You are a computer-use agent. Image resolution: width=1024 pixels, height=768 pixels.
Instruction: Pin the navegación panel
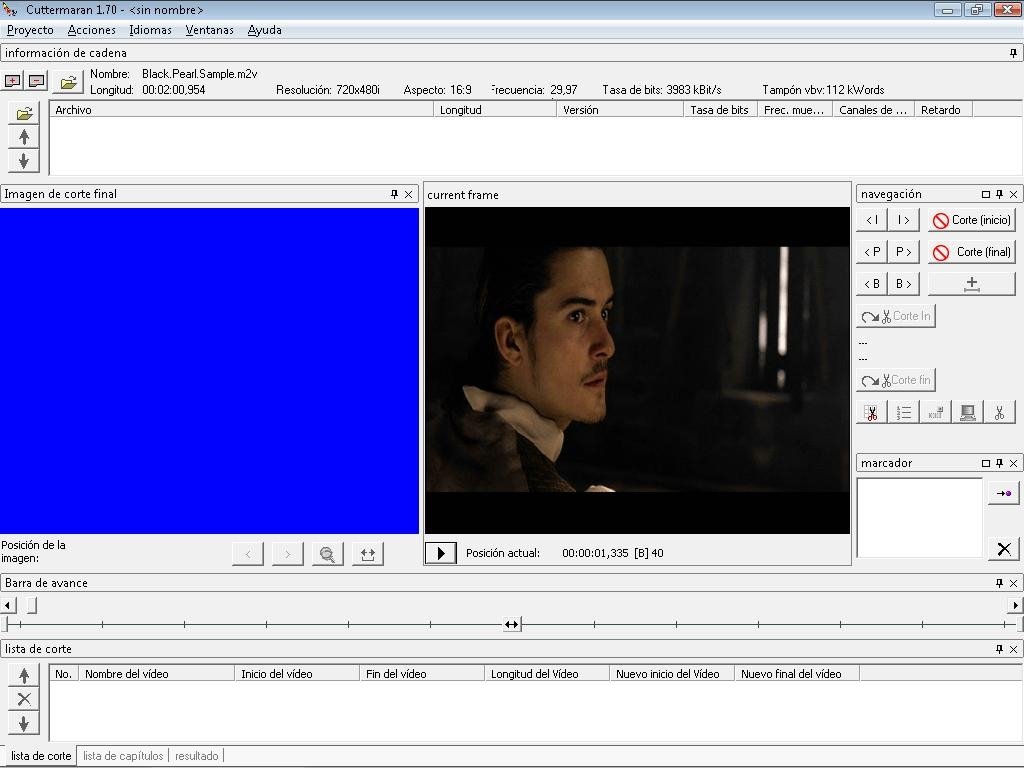click(999, 194)
